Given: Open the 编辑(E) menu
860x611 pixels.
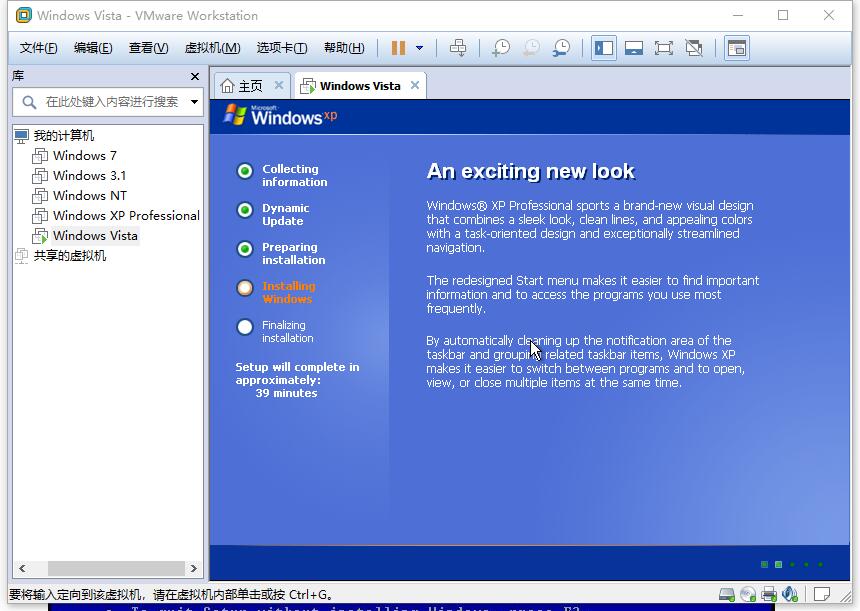Looking at the screenshot, I should coord(93,48).
